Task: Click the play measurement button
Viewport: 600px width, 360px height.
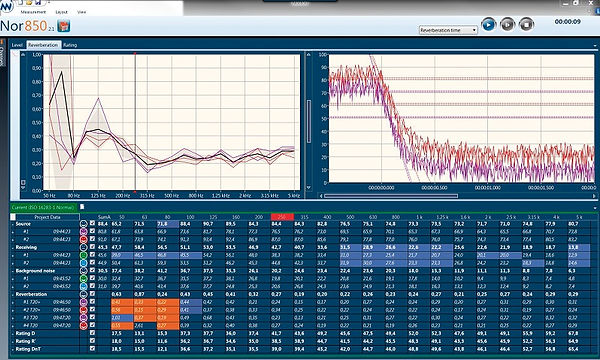Action: [488, 25]
